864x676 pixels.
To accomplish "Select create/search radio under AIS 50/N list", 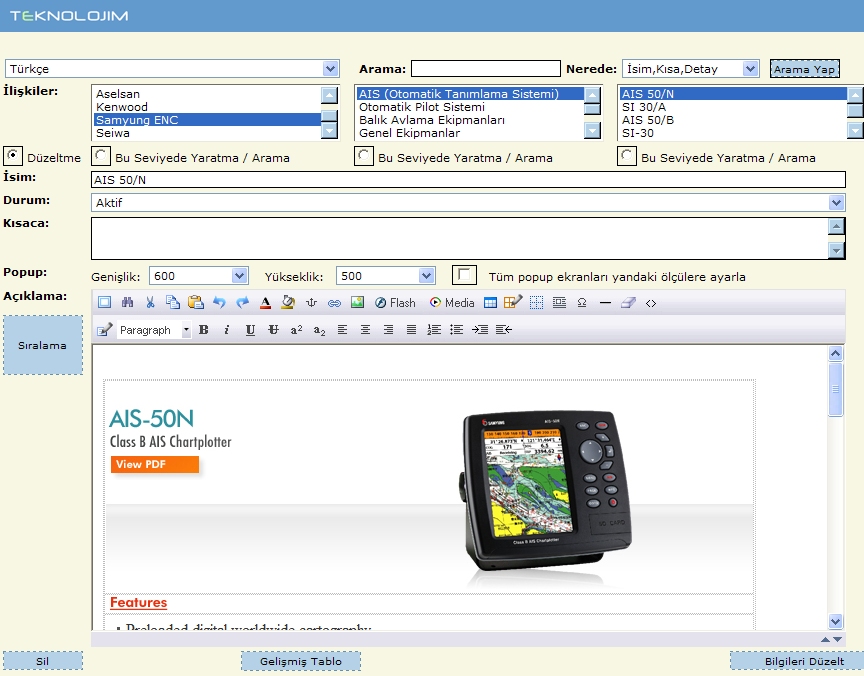I will pos(627,156).
